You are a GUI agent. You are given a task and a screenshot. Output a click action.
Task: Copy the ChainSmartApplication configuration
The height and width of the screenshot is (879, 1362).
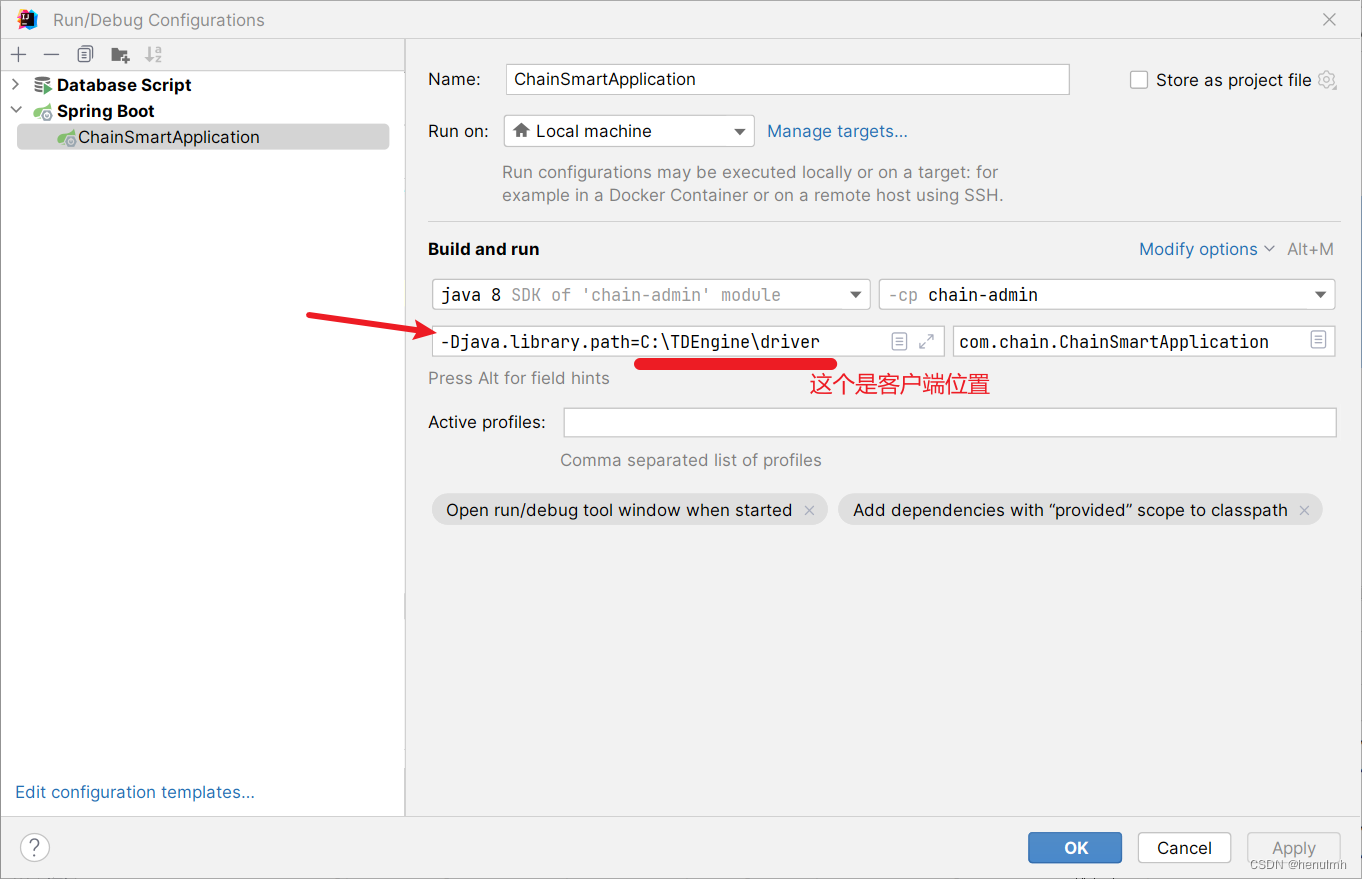point(85,54)
